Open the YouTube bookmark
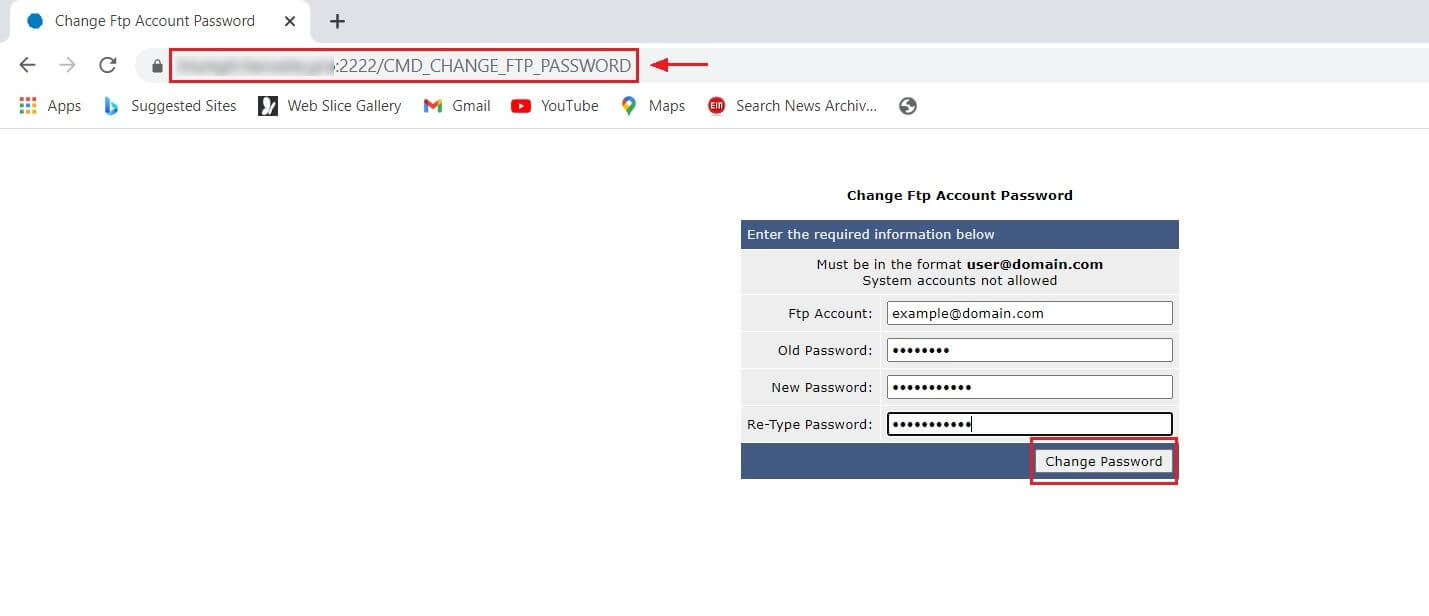1429x616 pixels. coord(555,106)
